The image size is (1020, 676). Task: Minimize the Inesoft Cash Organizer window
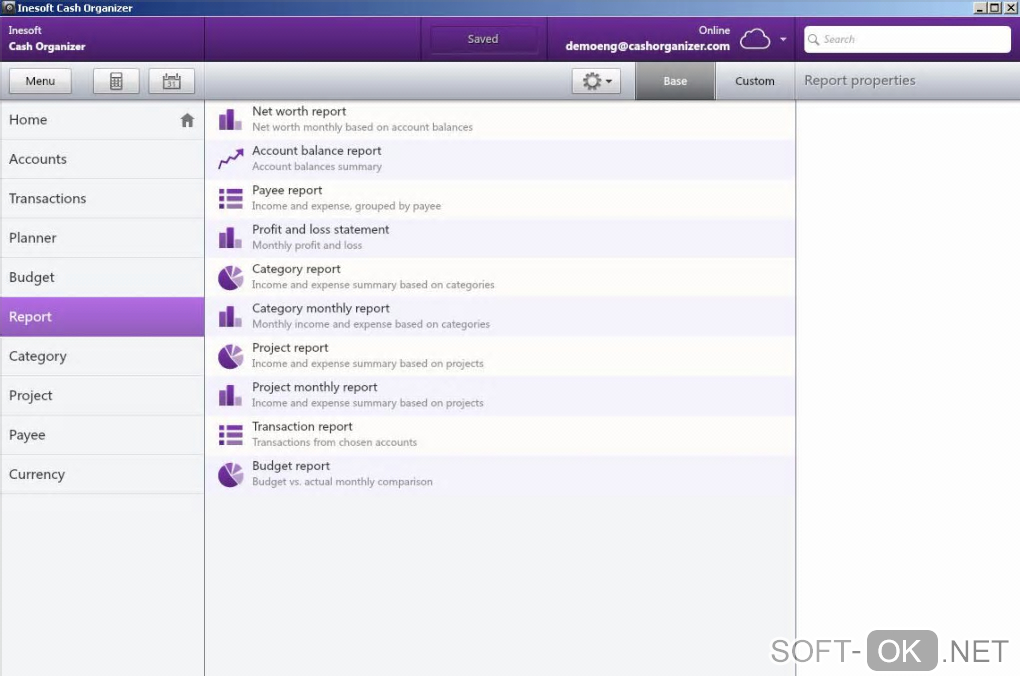point(980,8)
